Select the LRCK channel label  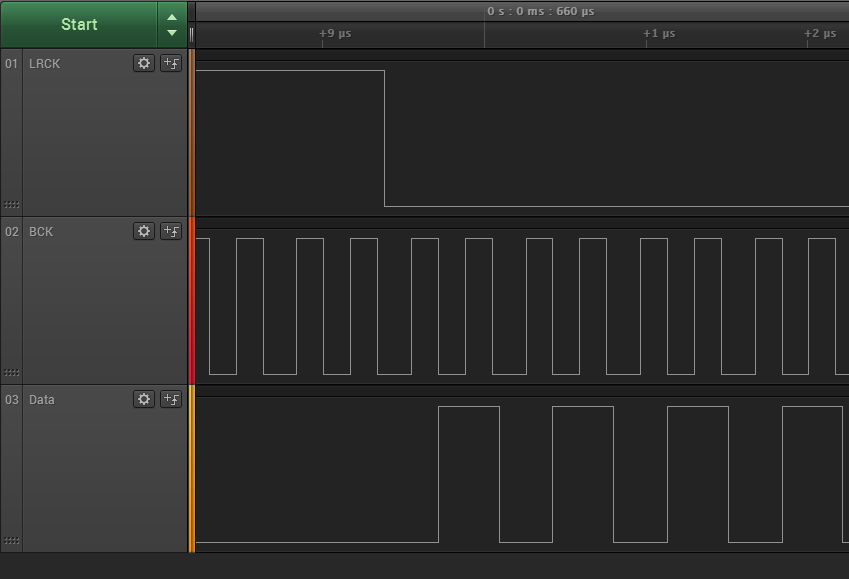[44, 64]
